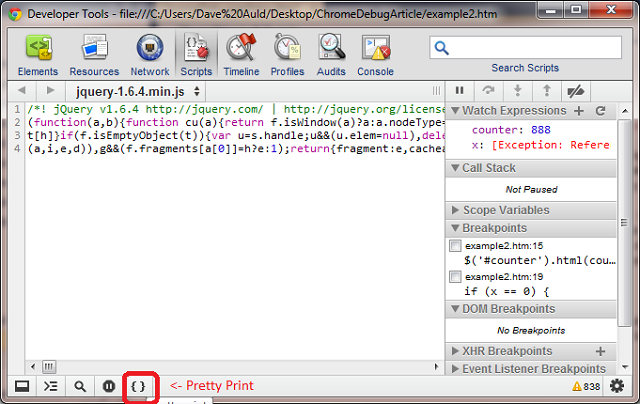This screenshot has height=404, width=640.
Task: Refresh watch expressions
Action: [x=600, y=111]
